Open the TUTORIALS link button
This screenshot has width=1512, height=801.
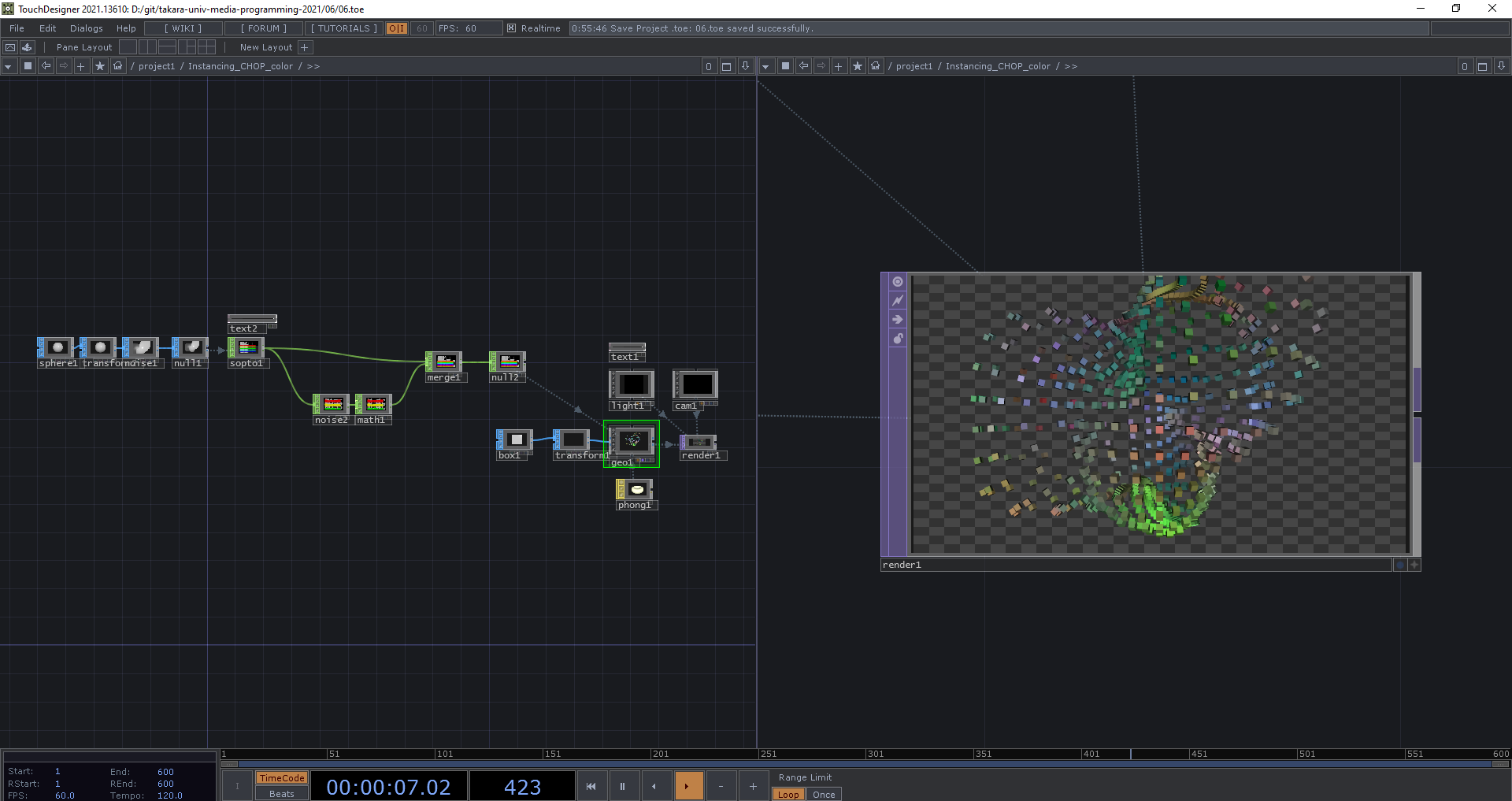[344, 28]
